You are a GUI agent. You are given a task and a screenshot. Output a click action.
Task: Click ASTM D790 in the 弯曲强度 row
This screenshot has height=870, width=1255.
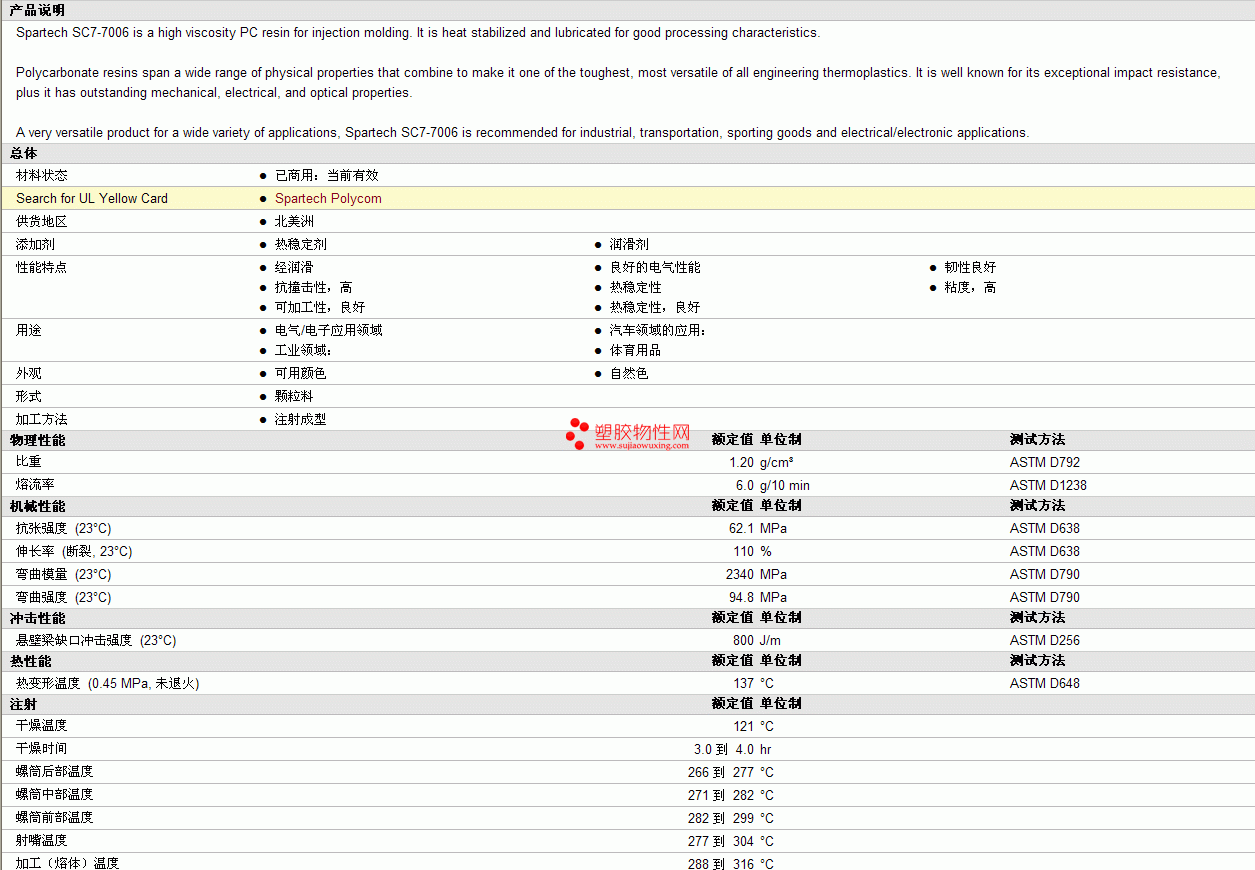coord(1045,597)
